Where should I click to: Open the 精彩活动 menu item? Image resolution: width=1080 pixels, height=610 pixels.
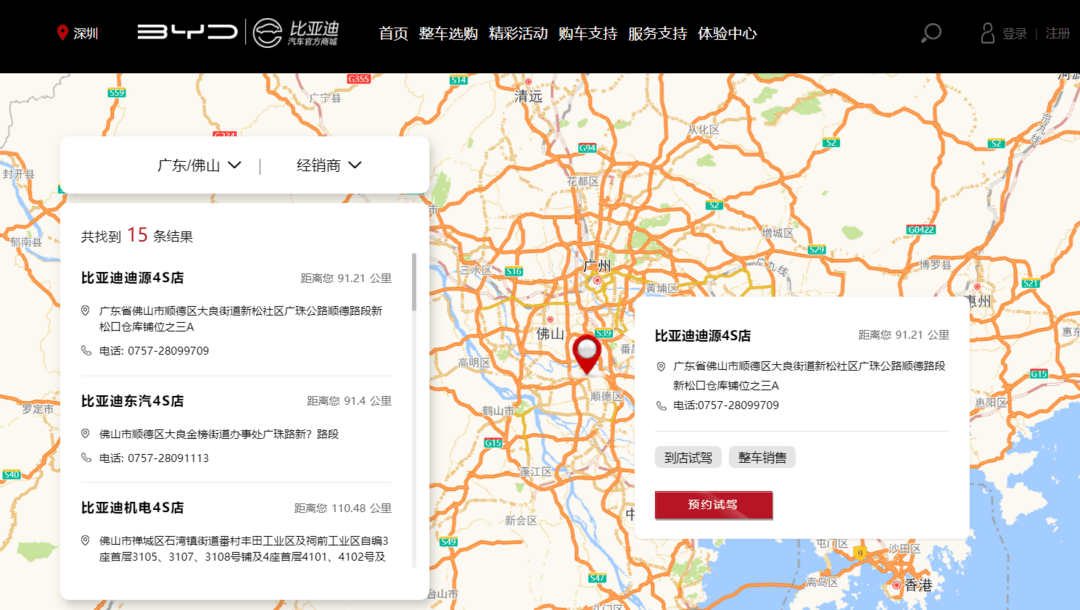[x=518, y=33]
